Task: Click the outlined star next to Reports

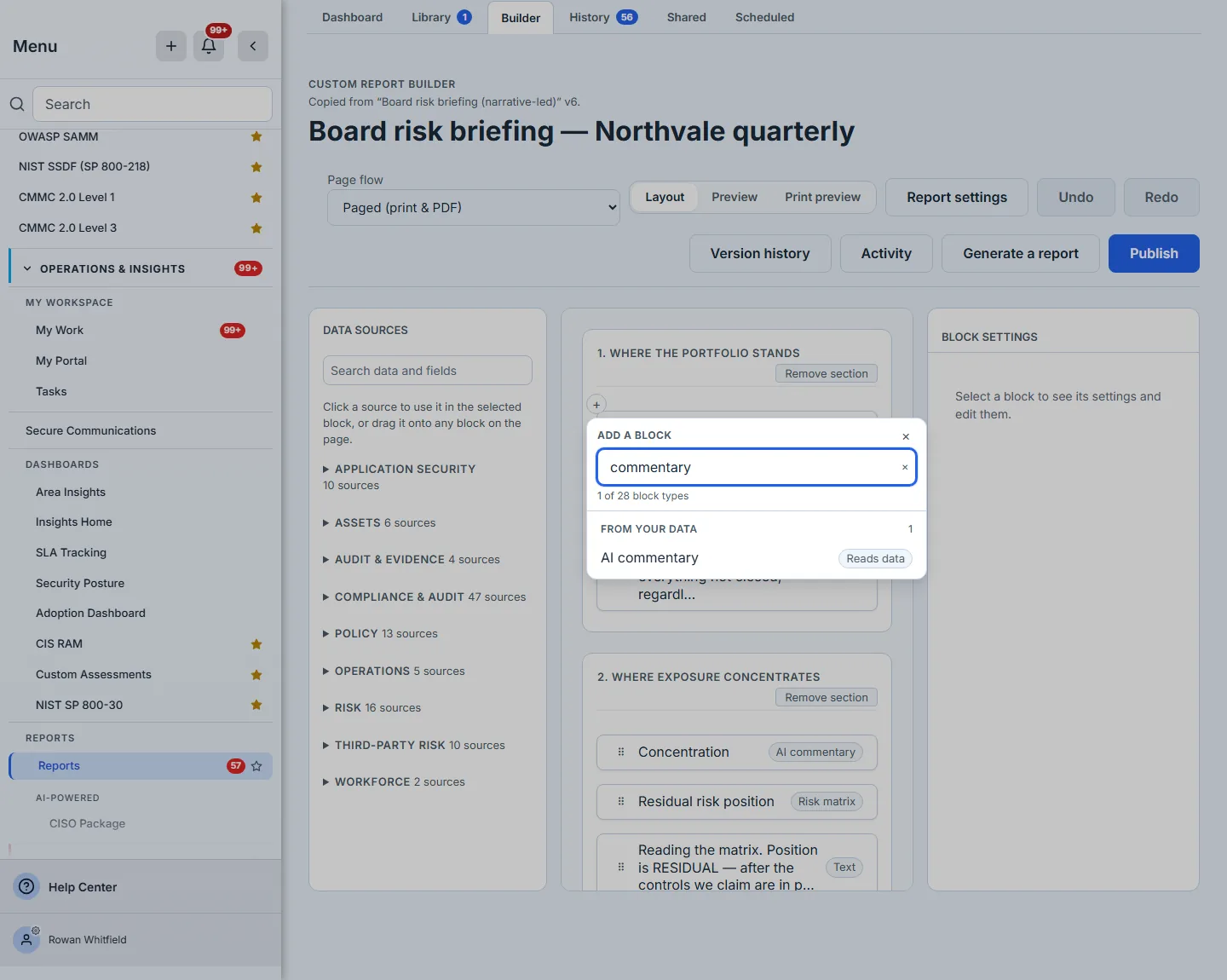Action: pyautogui.click(x=256, y=766)
